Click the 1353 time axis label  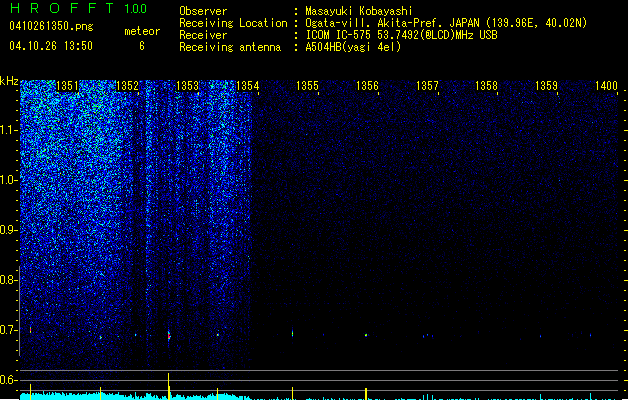[x=187, y=86]
